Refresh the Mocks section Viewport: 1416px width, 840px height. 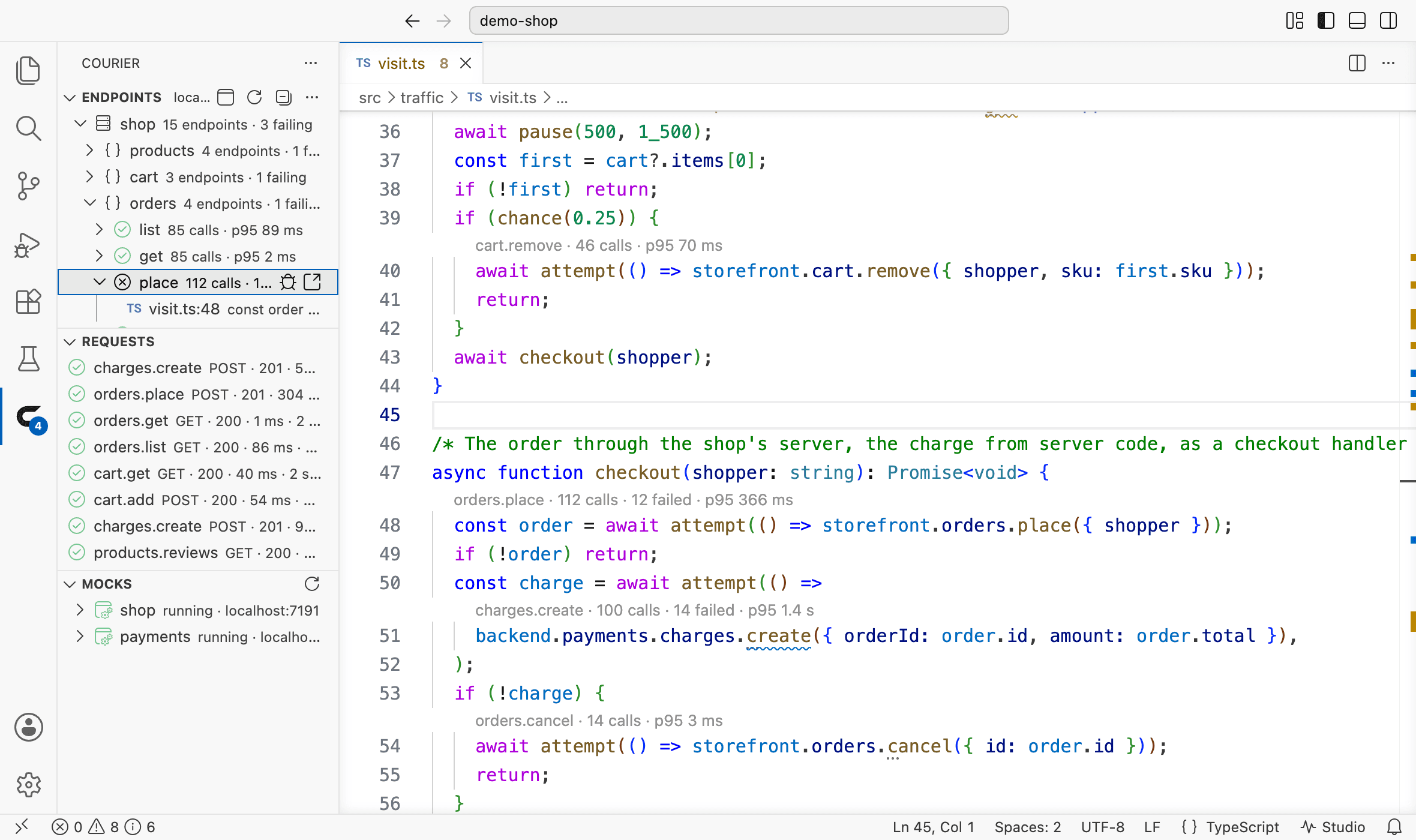coord(312,584)
